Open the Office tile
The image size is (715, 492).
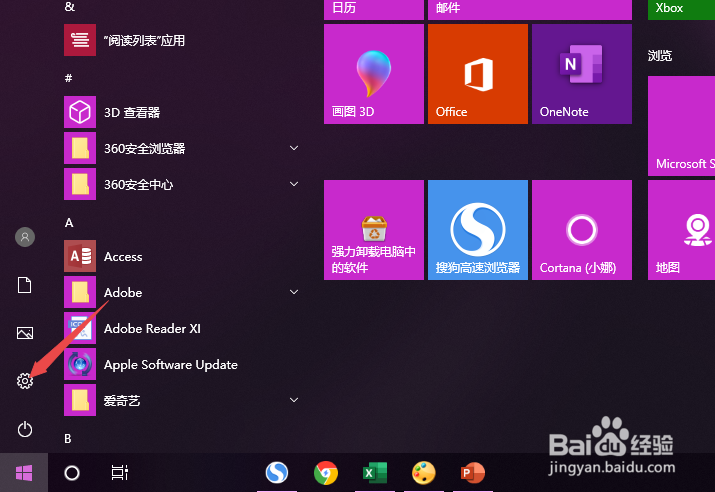point(477,74)
